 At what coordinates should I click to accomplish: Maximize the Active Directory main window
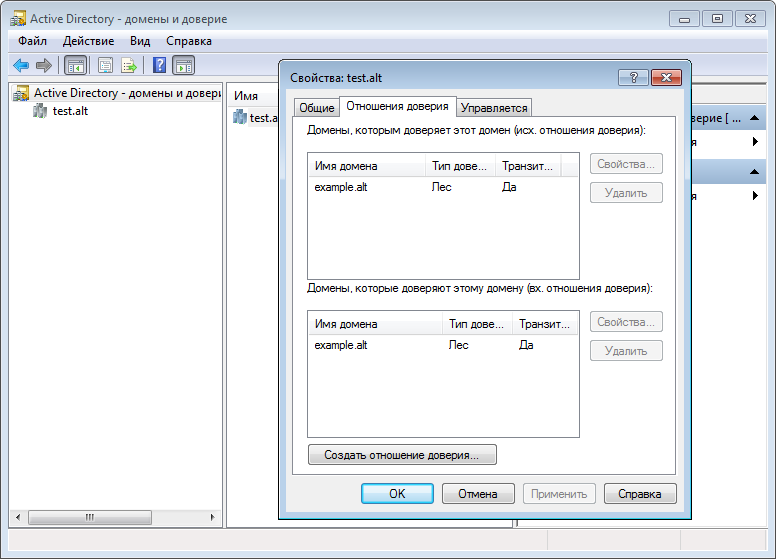717,19
